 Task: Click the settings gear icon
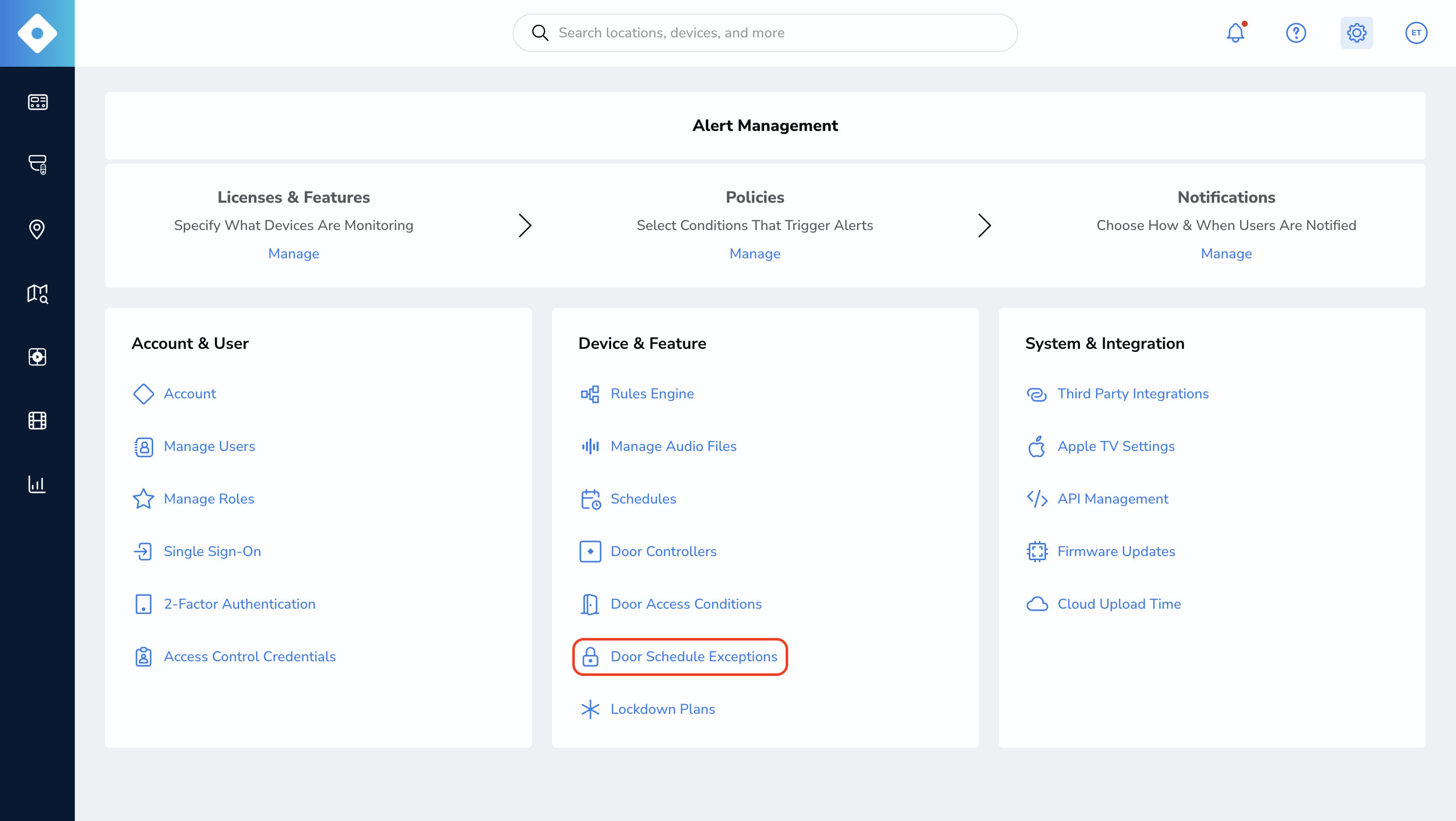[x=1356, y=33]
